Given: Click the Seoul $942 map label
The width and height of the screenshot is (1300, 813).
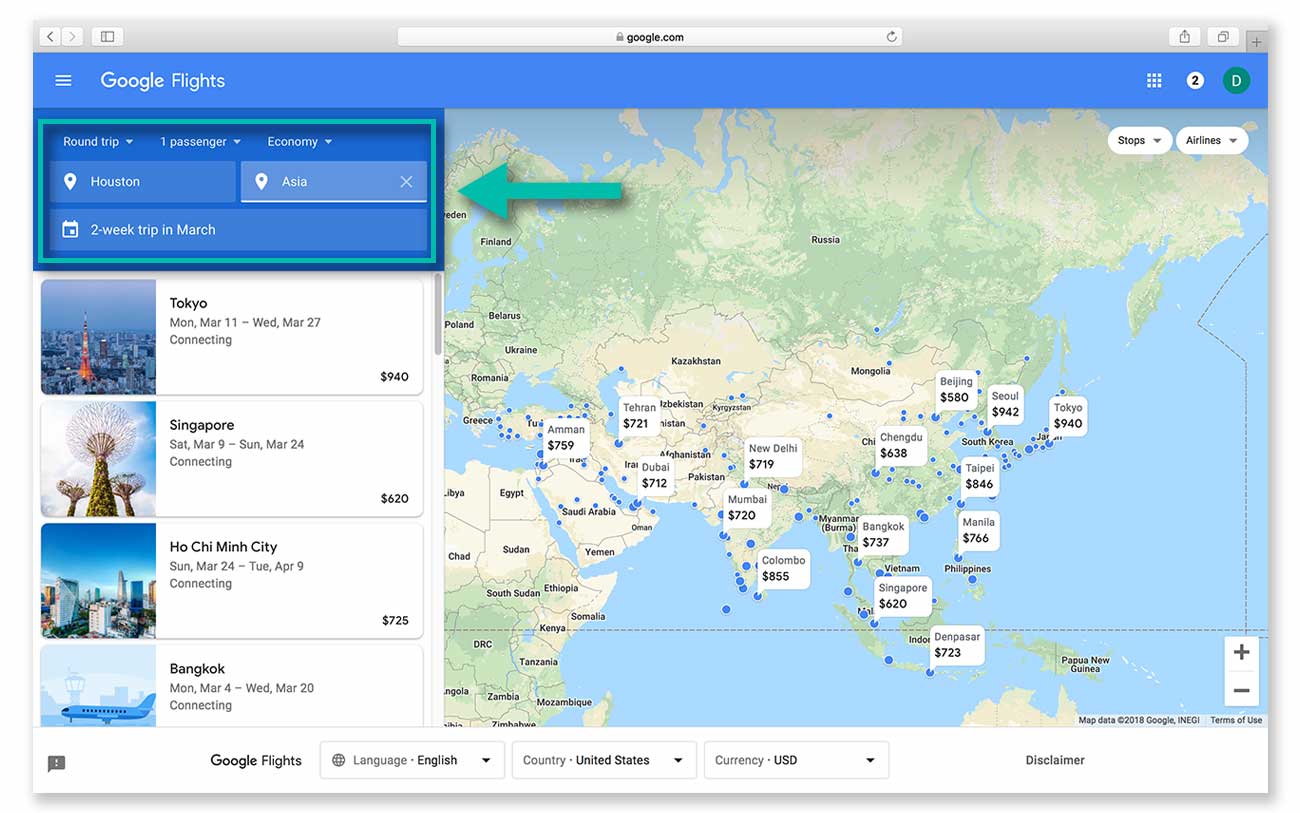Looking at the screenshot, I should 1005,404.
